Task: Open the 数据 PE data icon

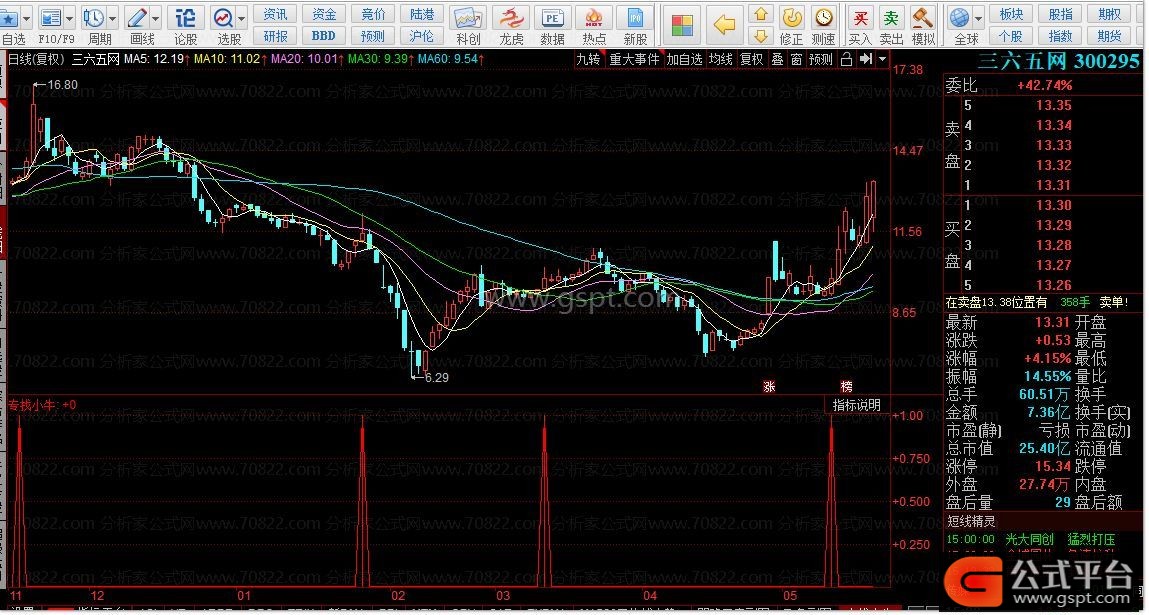Action: click(553, 18)
